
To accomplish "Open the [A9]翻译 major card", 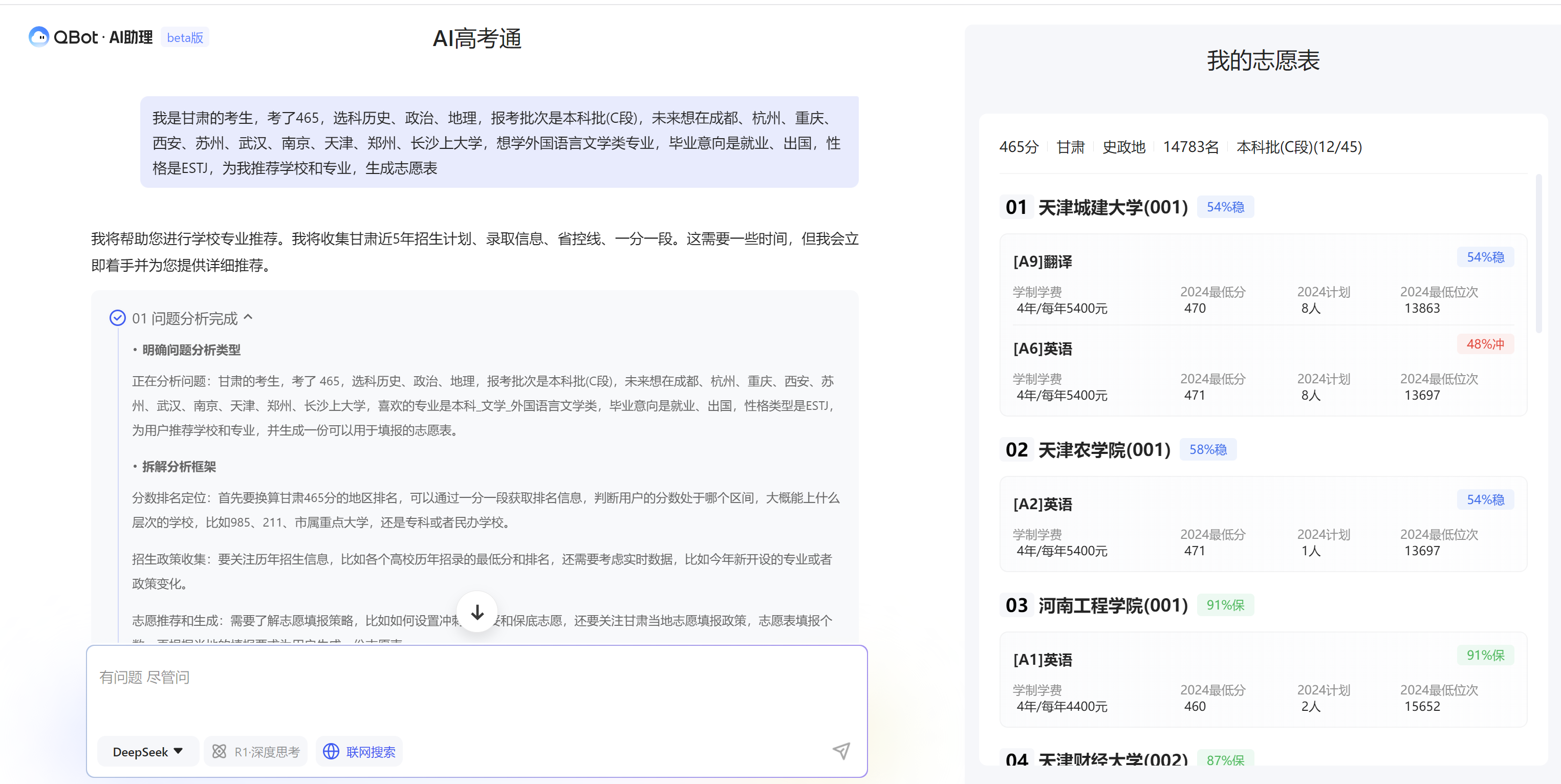I will (x=1263, y=280).
